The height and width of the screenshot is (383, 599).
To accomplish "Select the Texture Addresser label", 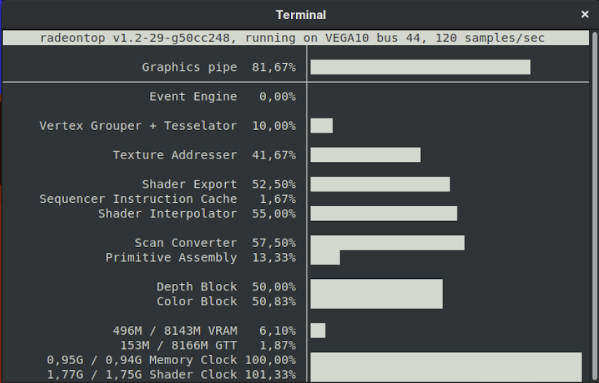I will 175,155.
